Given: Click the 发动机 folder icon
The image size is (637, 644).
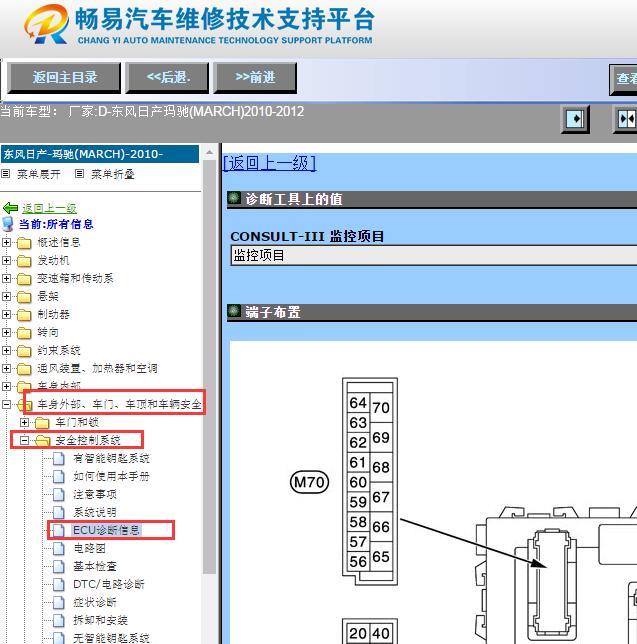Looking at the screenshot, I should point(24,261).
